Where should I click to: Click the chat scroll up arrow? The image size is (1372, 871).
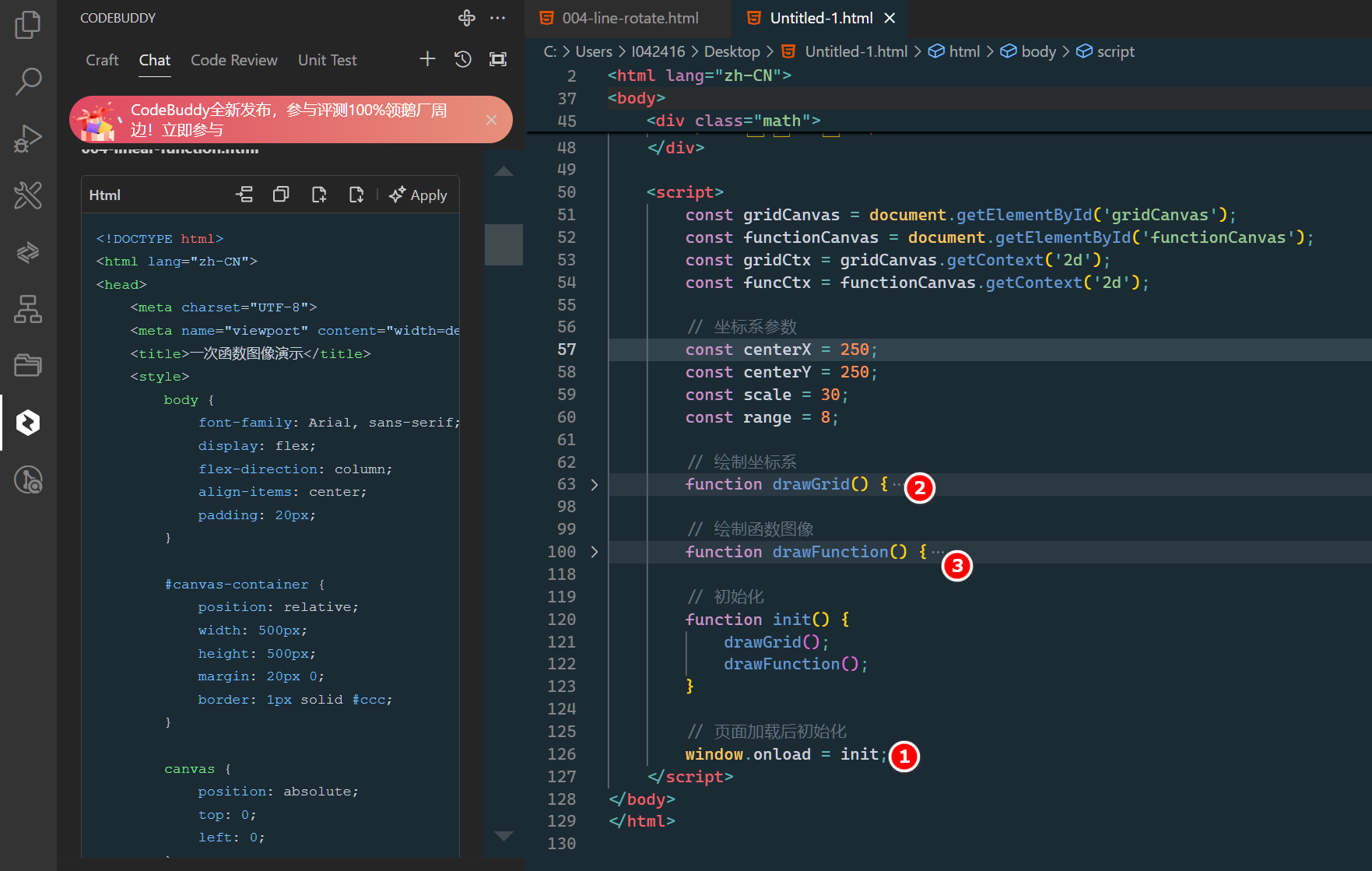(x=504, y=171)
